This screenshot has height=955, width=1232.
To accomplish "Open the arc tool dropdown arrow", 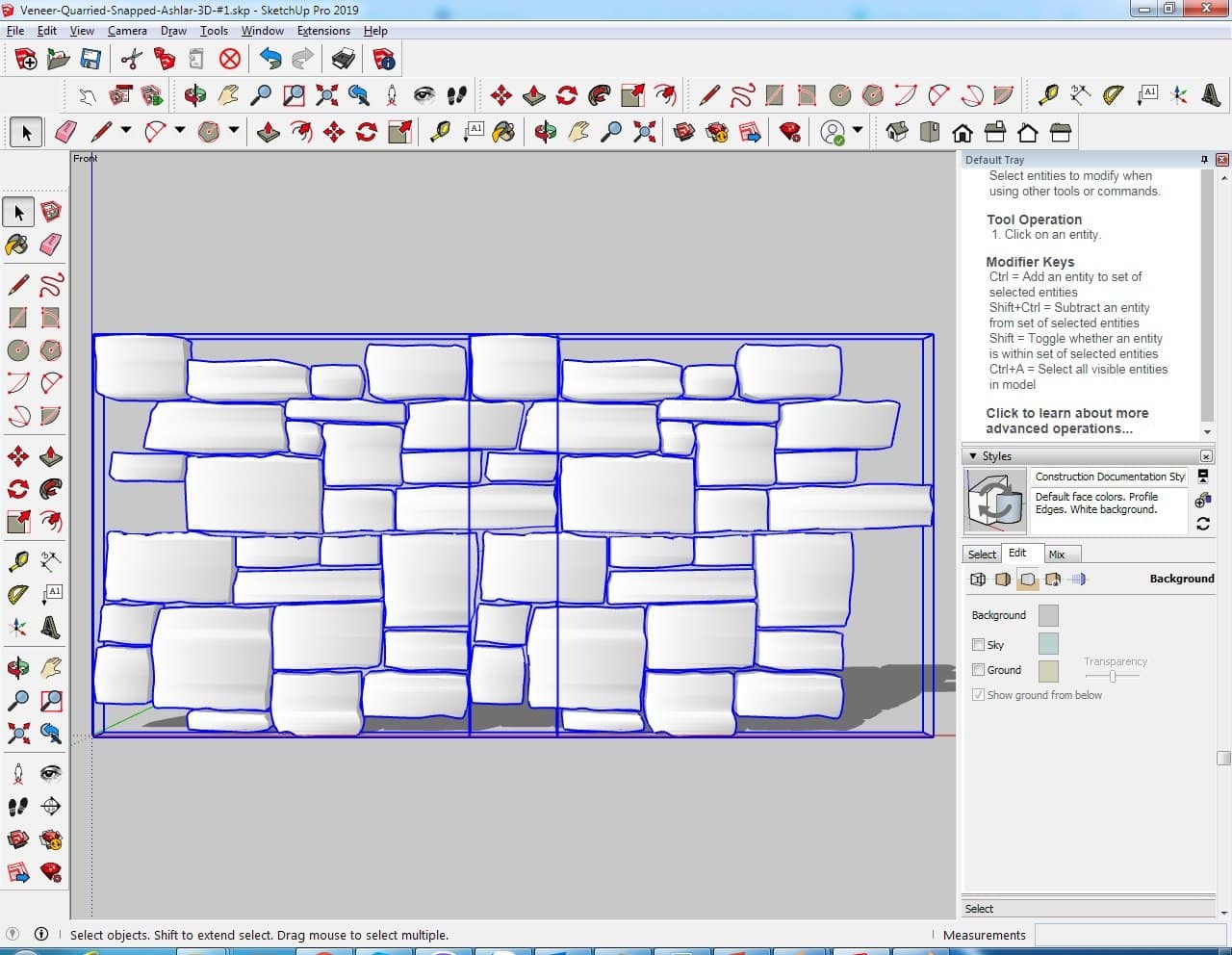I will (179, 131).
